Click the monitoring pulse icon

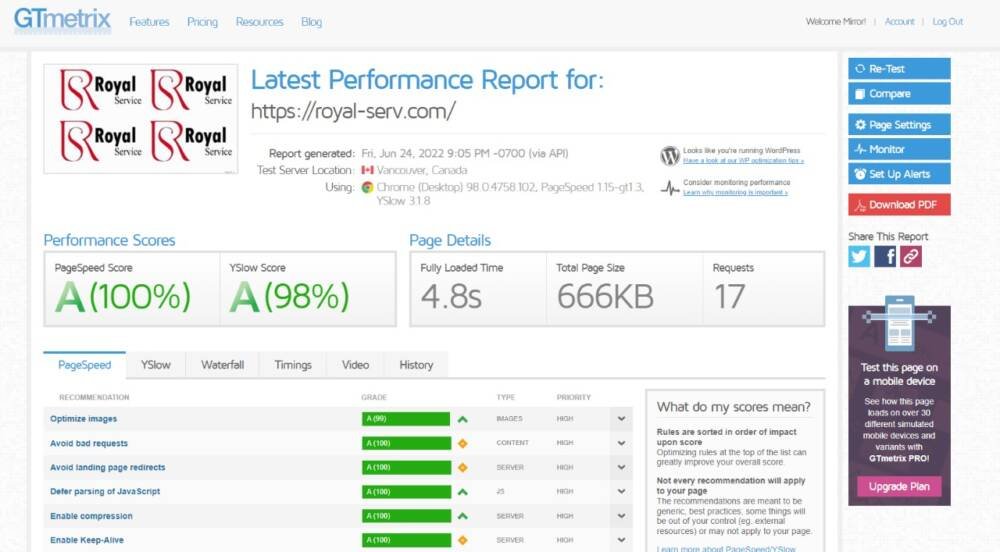click(x=670, y=188)
